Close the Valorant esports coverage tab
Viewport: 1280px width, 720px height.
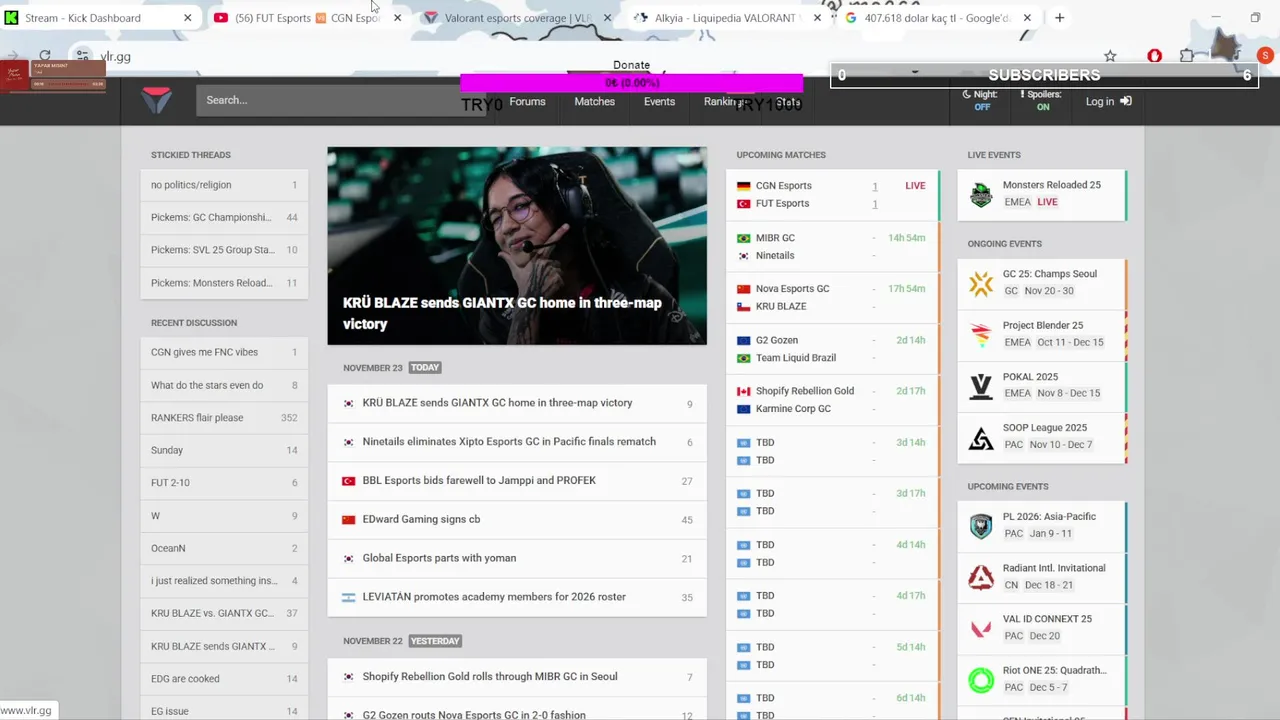607,18
